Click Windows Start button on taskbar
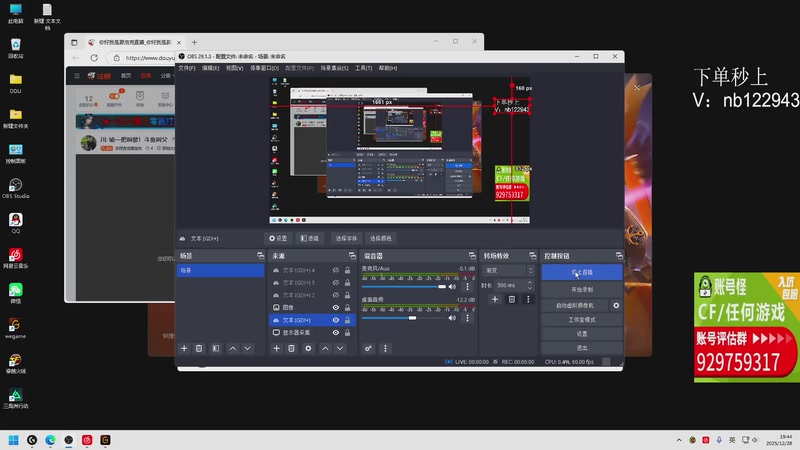Screen dimensions: 800x450 [14, 440]
